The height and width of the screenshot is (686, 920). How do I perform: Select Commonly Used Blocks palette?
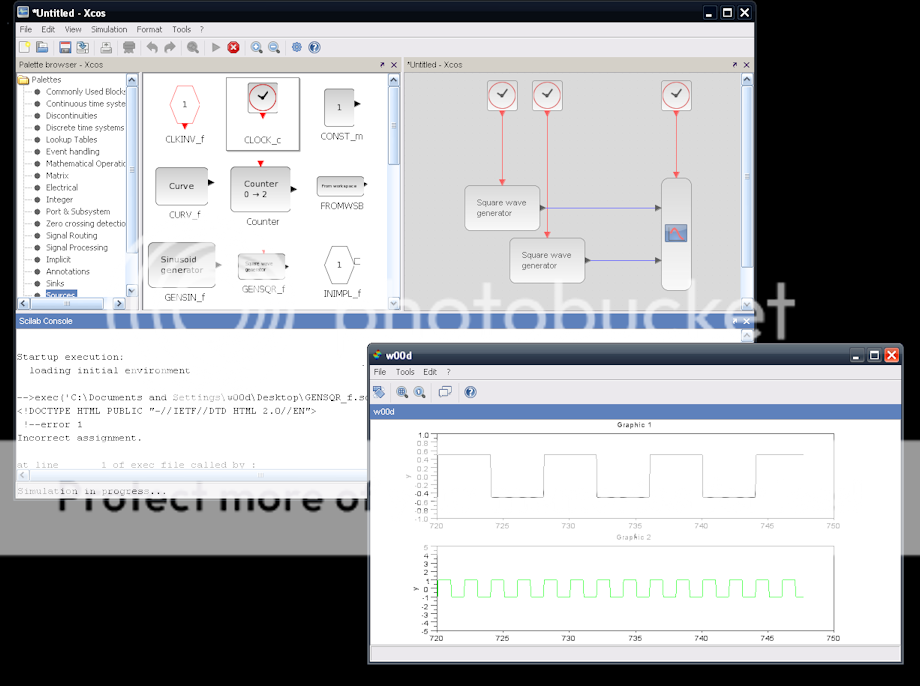click(86, 92)
